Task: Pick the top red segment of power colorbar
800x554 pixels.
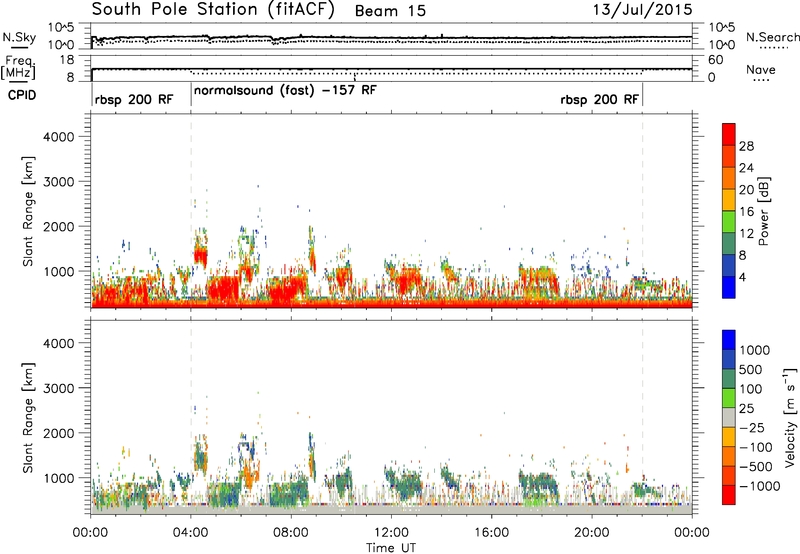Action: [x=729, y=135]
